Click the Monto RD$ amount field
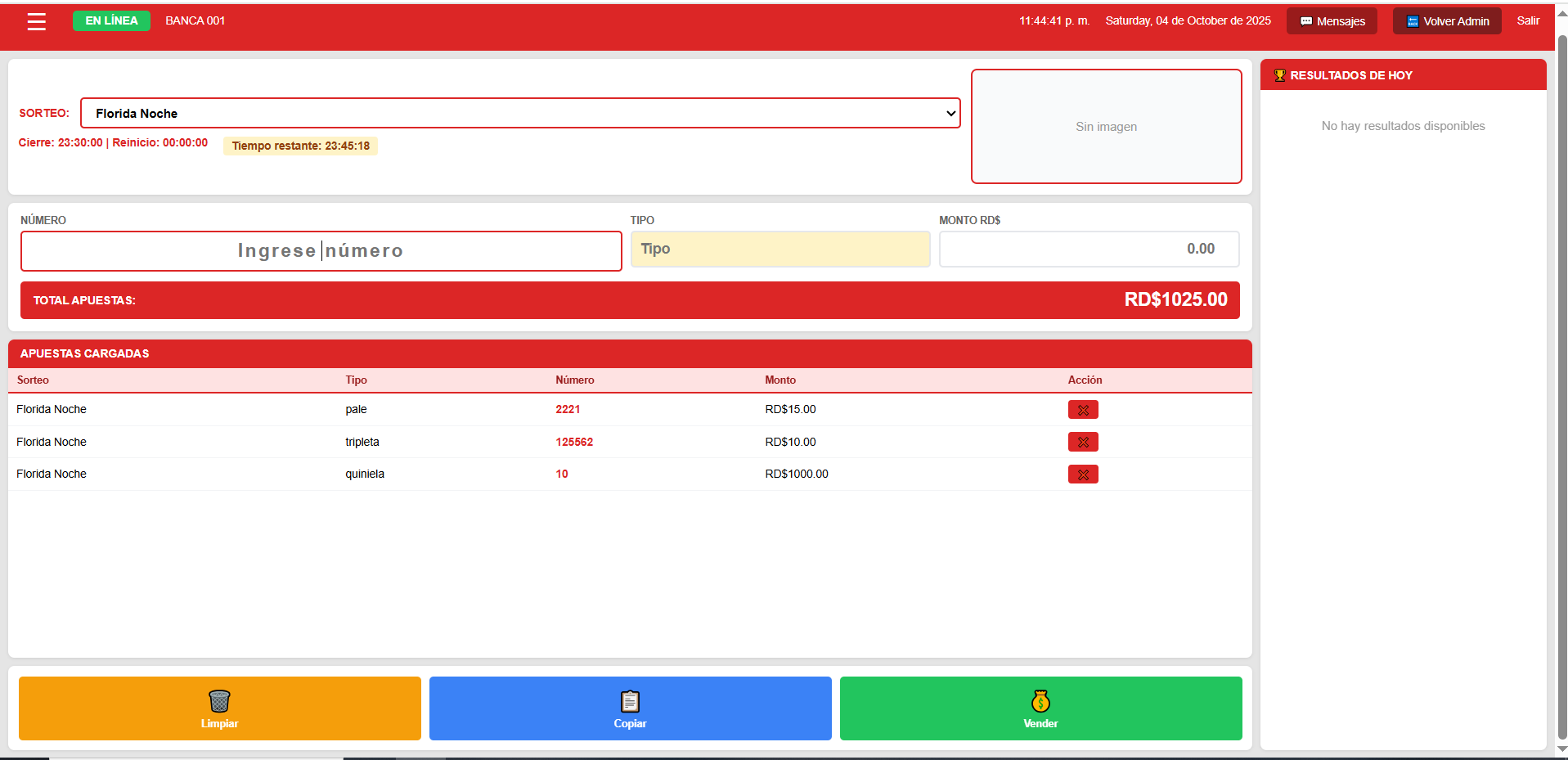 tap(1088, 250)
